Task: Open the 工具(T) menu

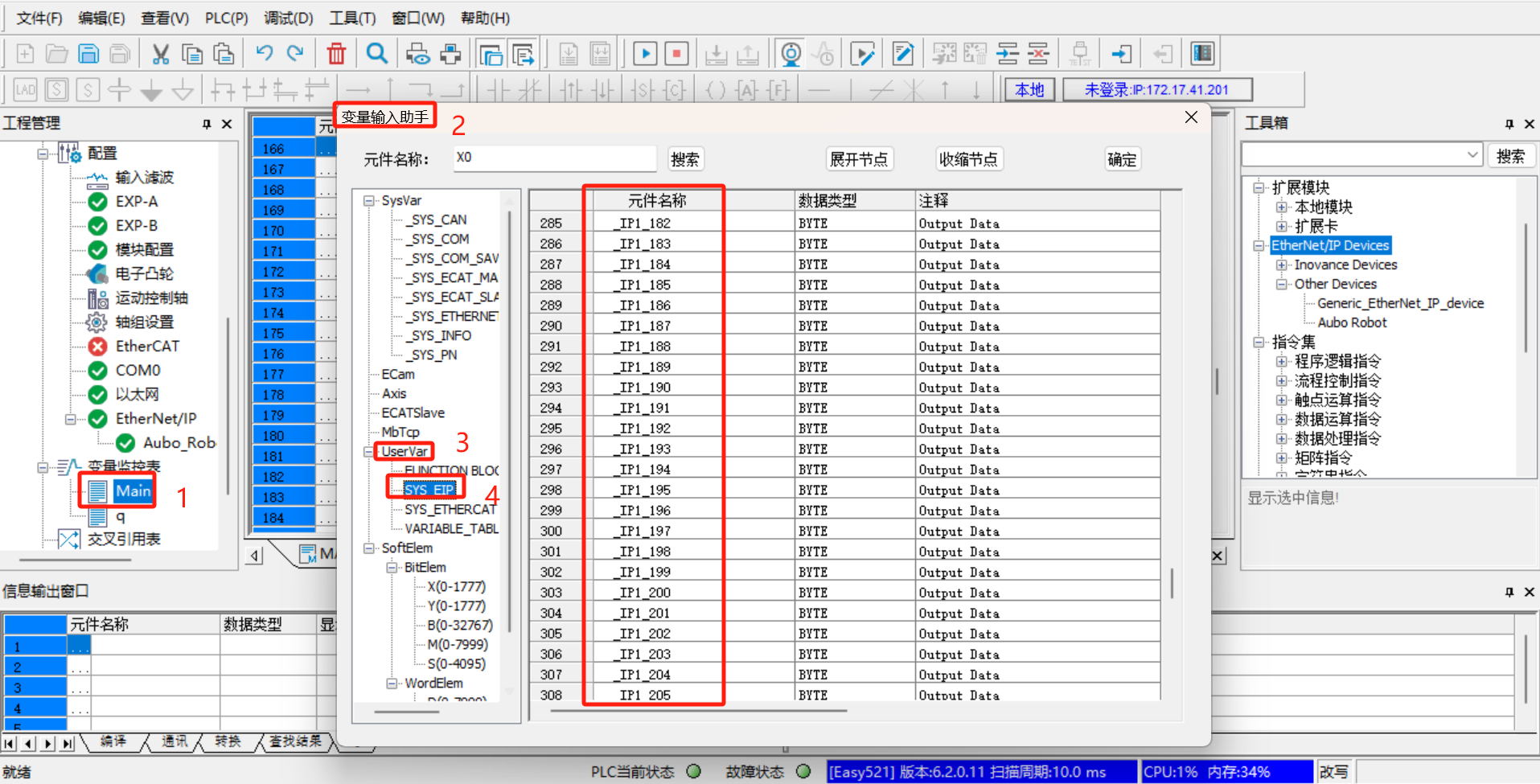Action: tap(352, 18)
